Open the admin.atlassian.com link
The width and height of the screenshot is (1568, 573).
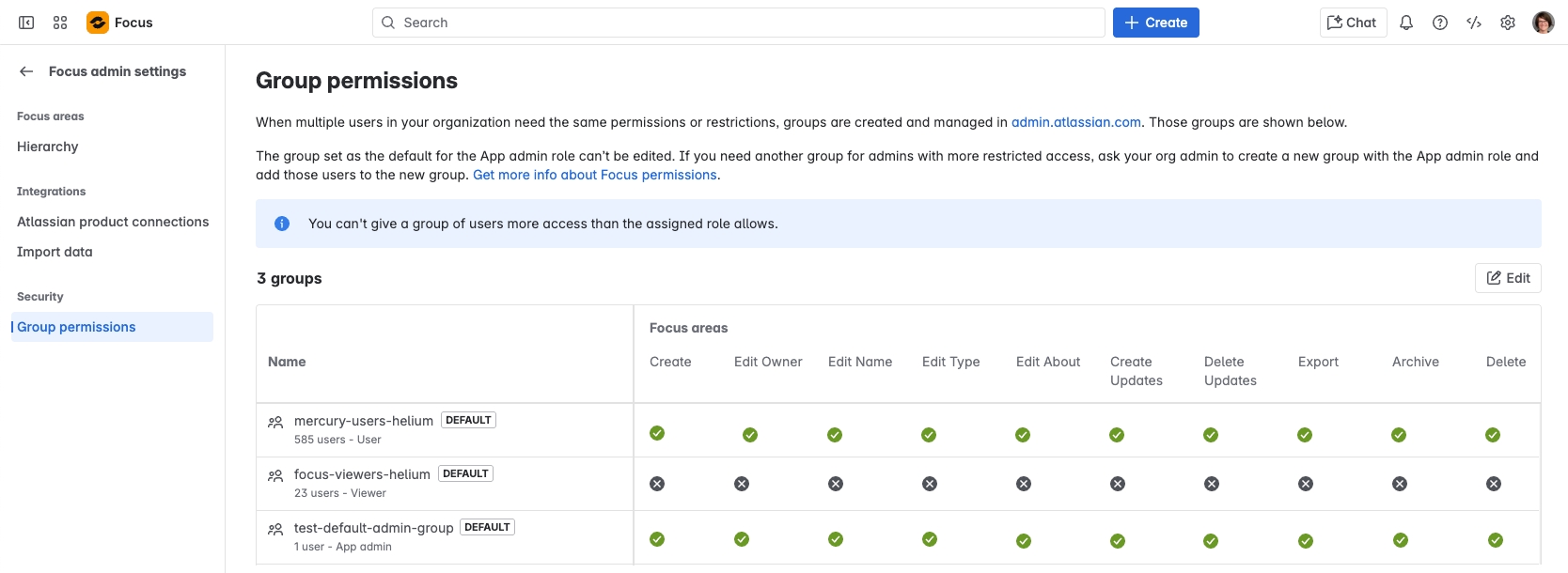[x=1076, y=122]
